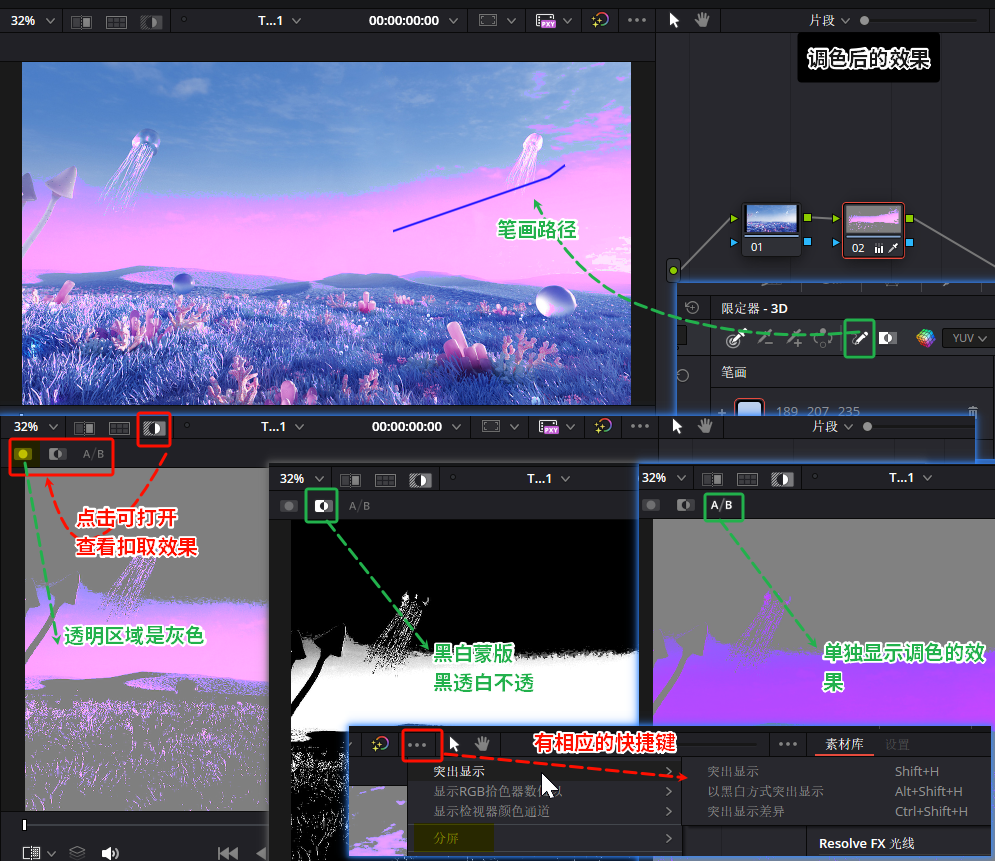This screenshot has height=861, width=995.
Task: Select the picker subtract tool
Action: point(766,338)
